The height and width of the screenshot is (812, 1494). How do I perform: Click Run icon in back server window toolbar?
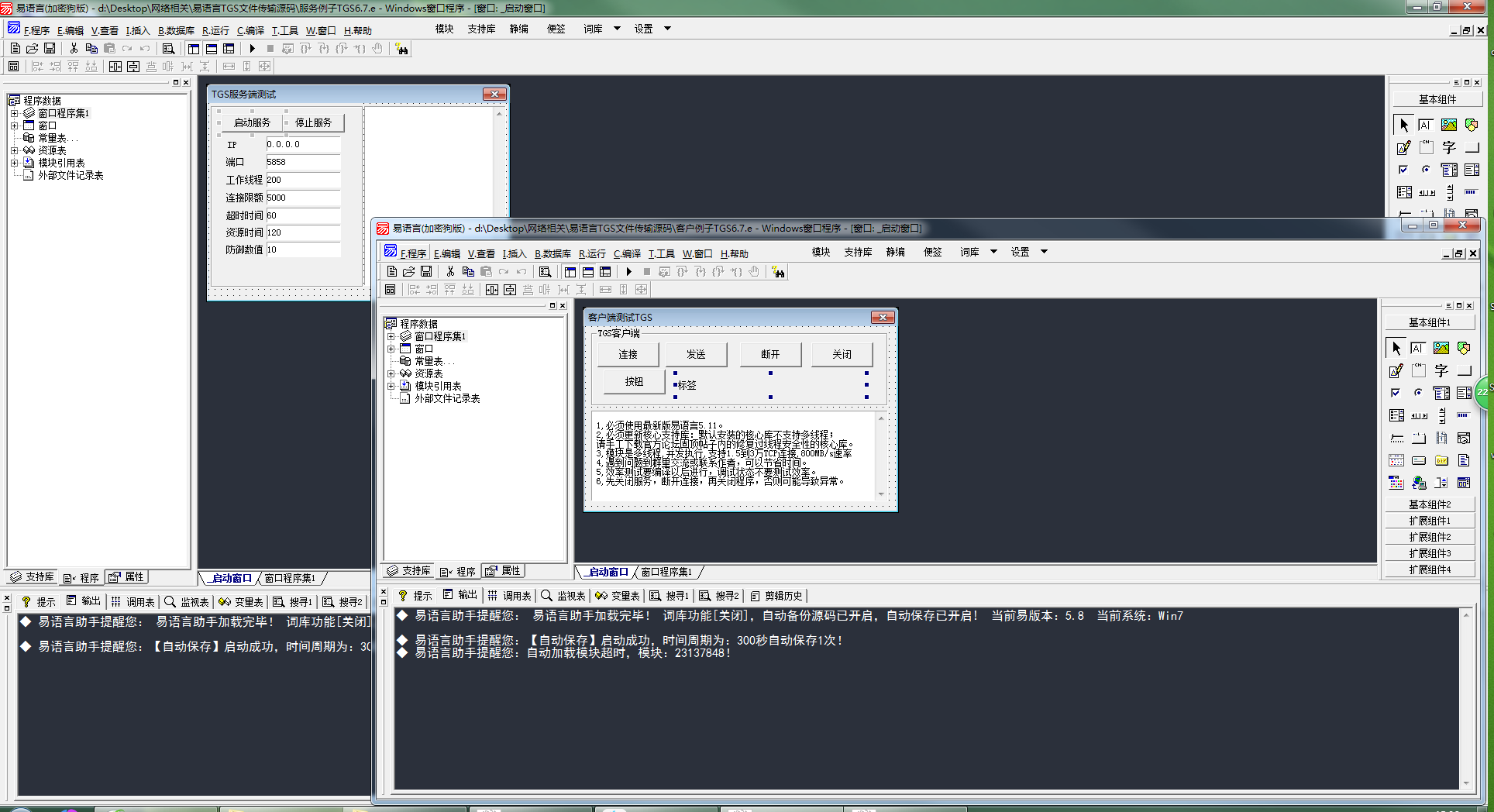tap(253, 49)
